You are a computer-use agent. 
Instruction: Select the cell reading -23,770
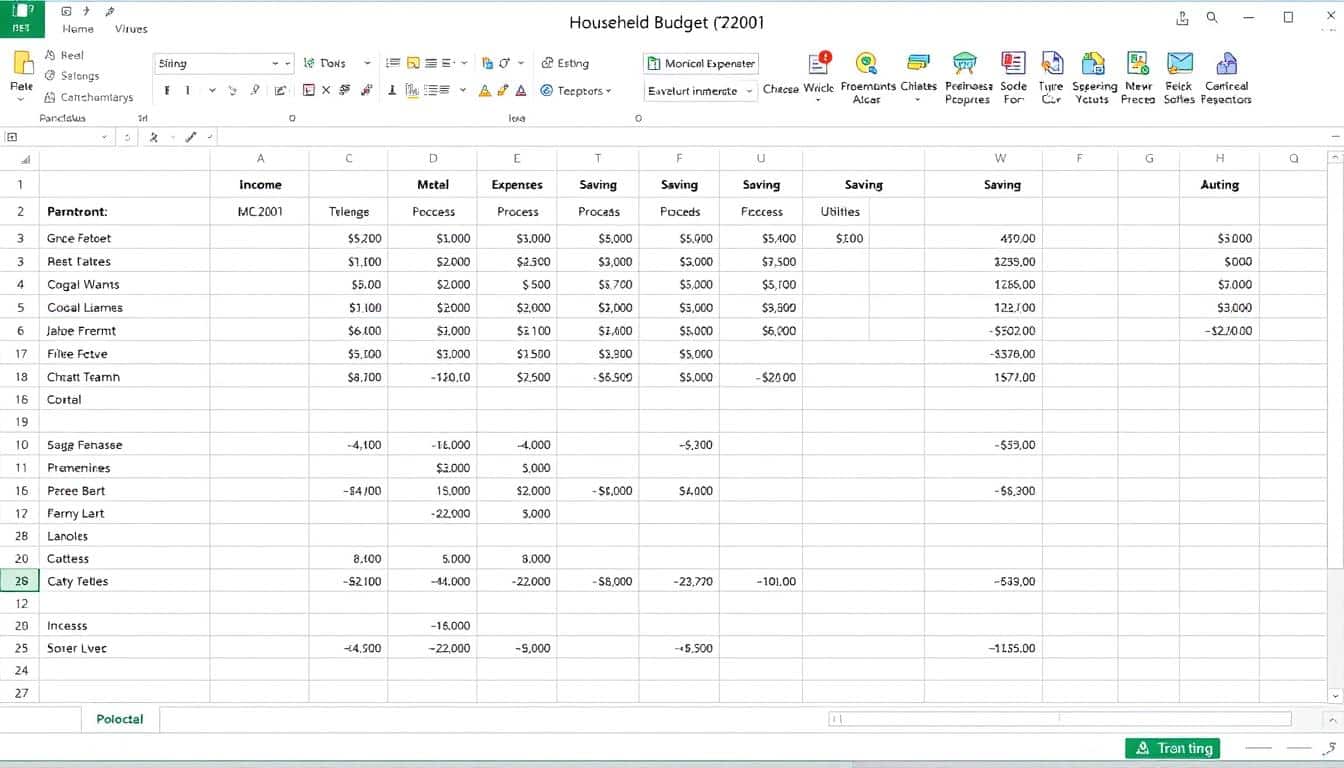(679, 581)
